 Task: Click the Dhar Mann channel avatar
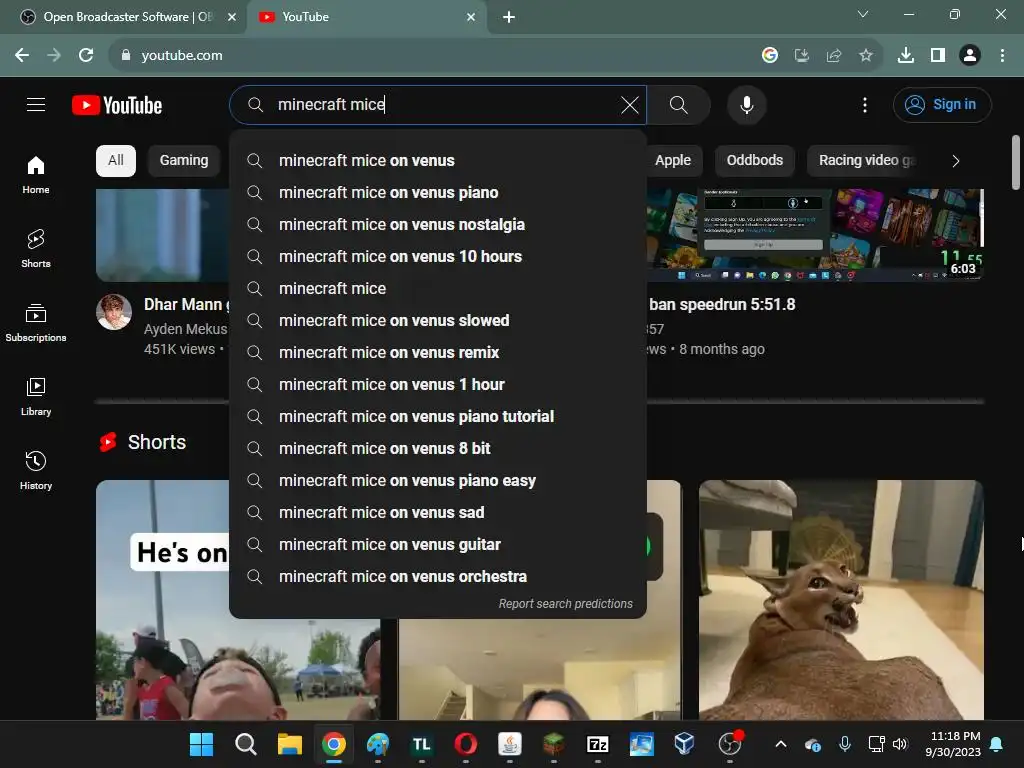coord(114,312)
